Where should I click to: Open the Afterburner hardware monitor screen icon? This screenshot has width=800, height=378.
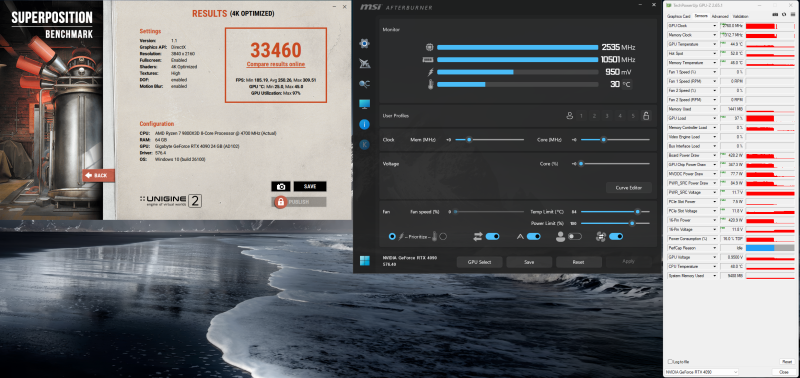pos(364,104)
